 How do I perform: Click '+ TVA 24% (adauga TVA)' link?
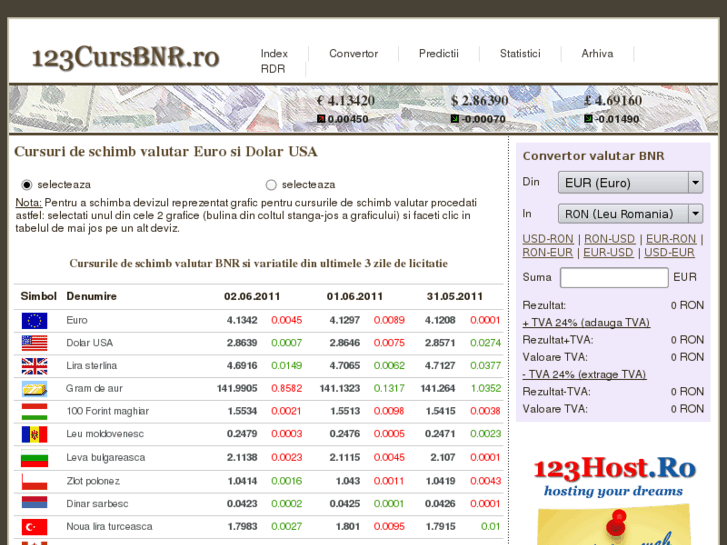(x=586, y=323)
